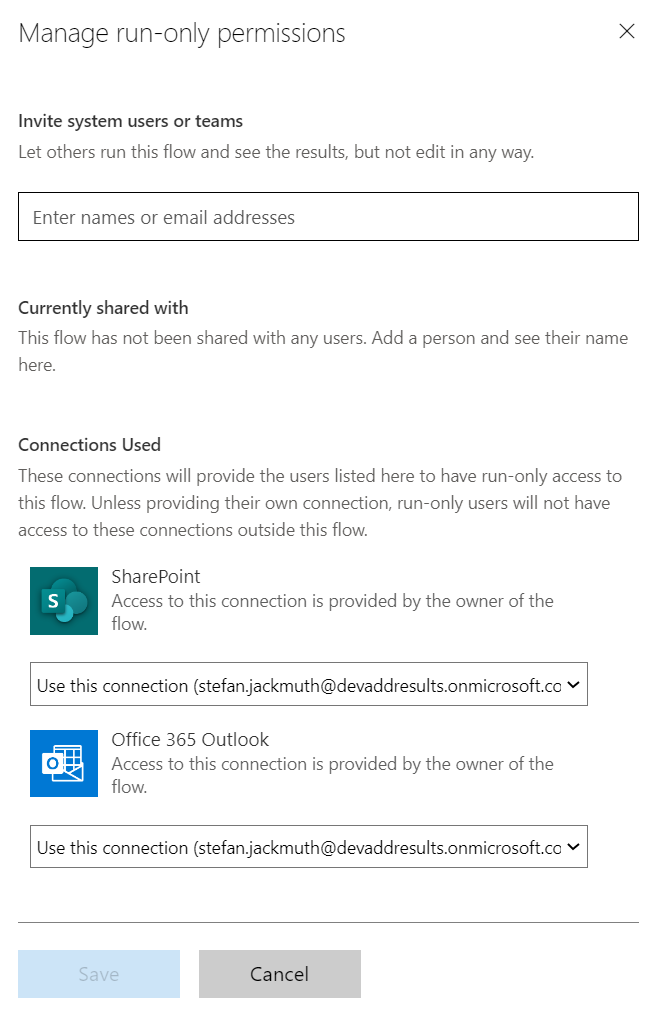This screenshot has height=1023, width=658.
Task: Click the SharePoint connector icon
Action: (x=64, y=600)
